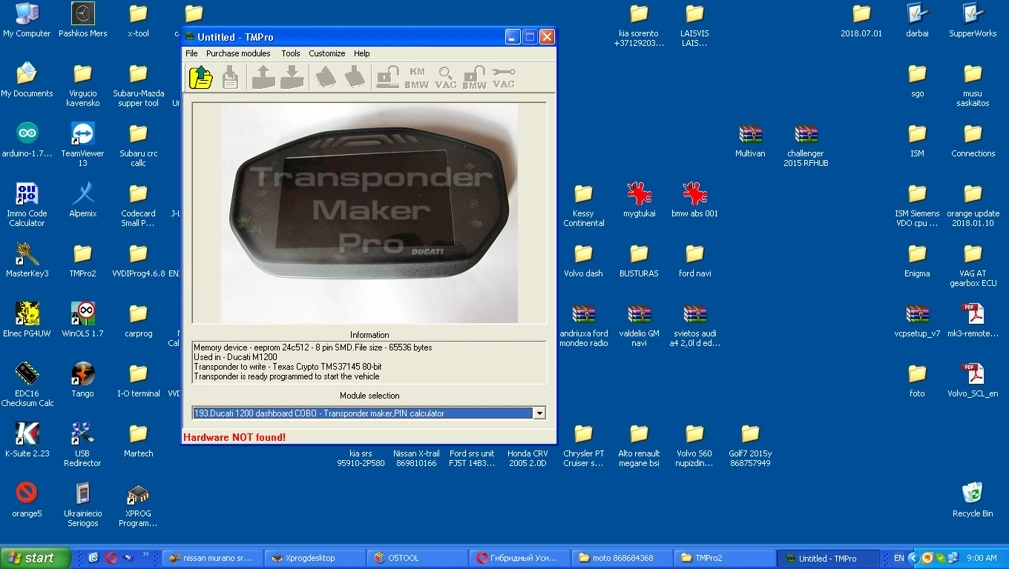The width and height of the screenshot is (1009, 569).
Task: Click the 'Used in - Ducati M1200' info line
Action: click(236, 357)
